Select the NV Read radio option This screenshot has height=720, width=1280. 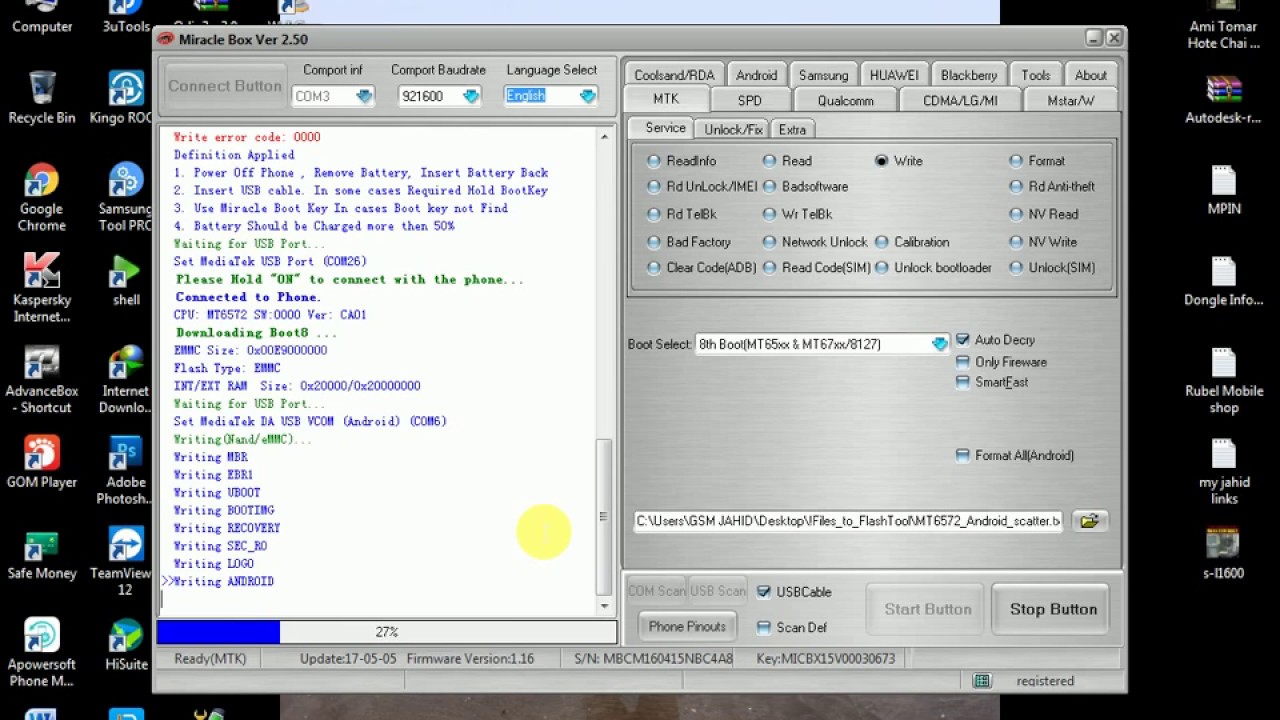click(1044, 215)
